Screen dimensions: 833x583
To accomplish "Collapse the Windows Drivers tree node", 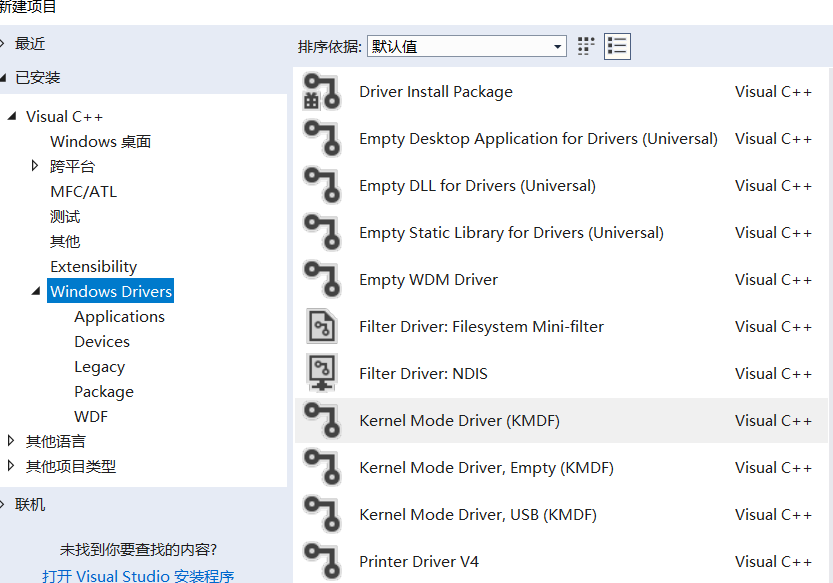I will click(36, 291).
